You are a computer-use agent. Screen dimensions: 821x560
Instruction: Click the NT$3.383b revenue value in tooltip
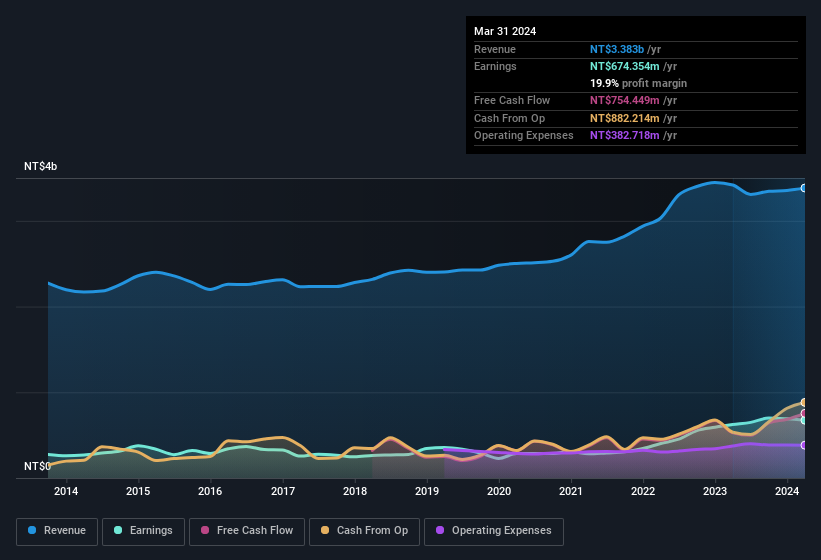(x=617, y=49)
